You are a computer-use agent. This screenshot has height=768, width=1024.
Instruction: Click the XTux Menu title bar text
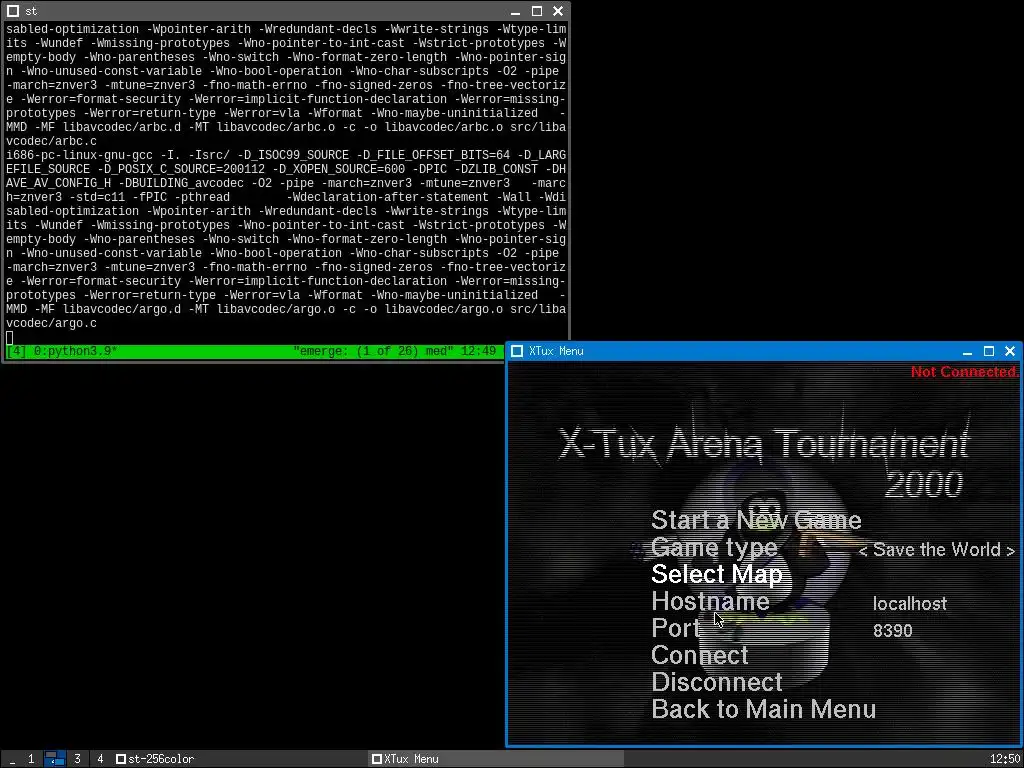pyautogui.click(x=556, y=351)
